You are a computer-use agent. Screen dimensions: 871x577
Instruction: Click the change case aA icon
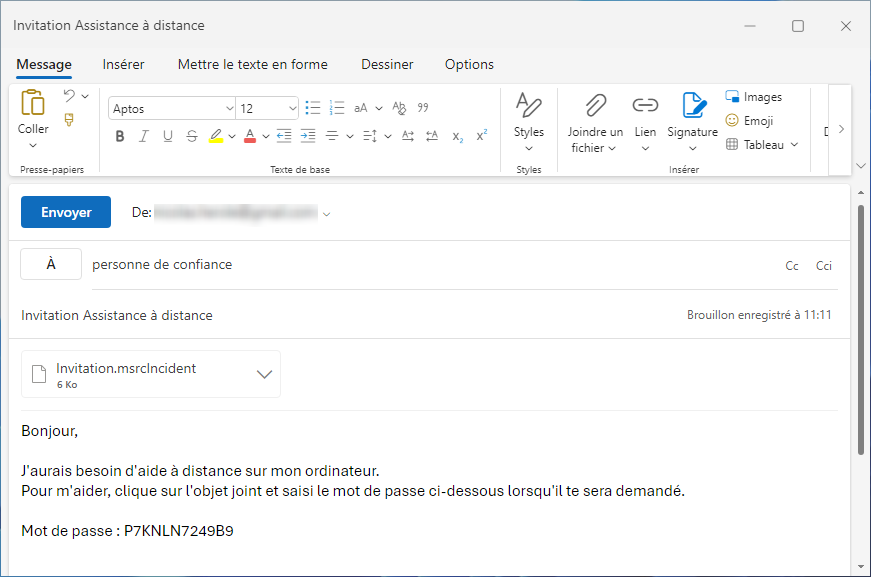tap(361, 108)
